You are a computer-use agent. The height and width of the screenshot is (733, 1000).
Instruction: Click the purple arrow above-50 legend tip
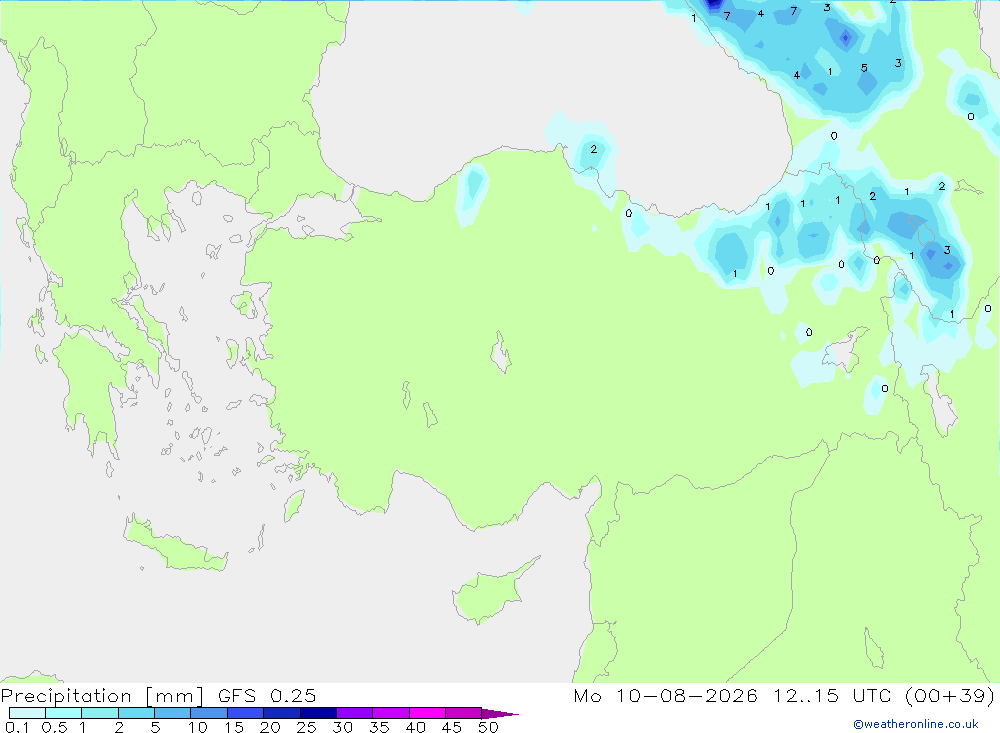pos(499,713)
